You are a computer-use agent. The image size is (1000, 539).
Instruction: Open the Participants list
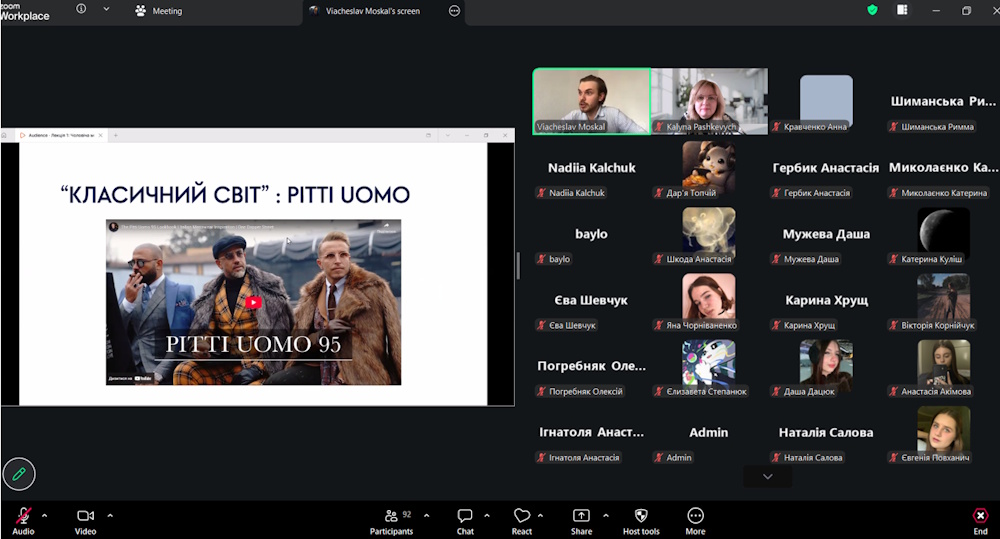(391, 516)
